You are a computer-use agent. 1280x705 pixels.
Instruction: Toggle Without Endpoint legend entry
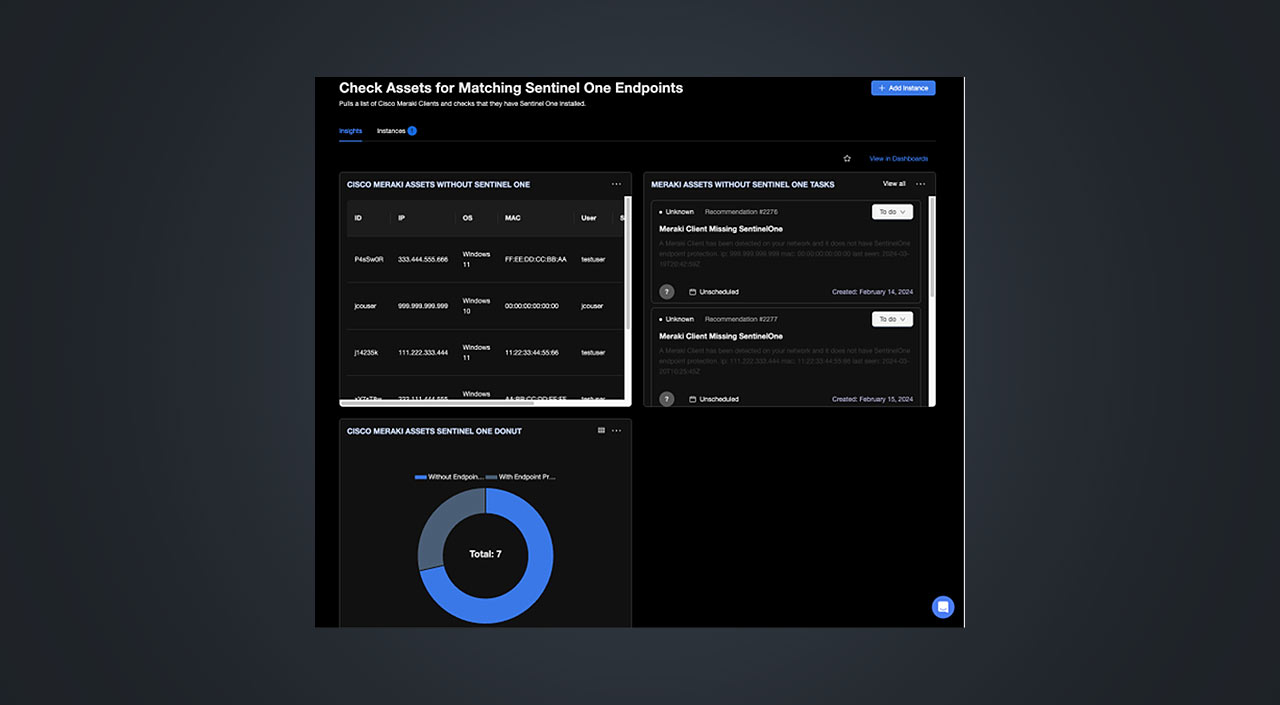449,477
